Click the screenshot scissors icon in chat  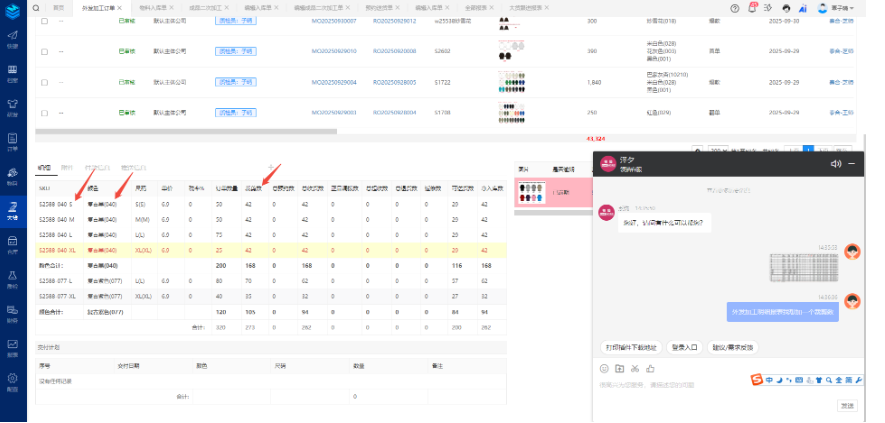pyautogui.click(x=634, y=369)
